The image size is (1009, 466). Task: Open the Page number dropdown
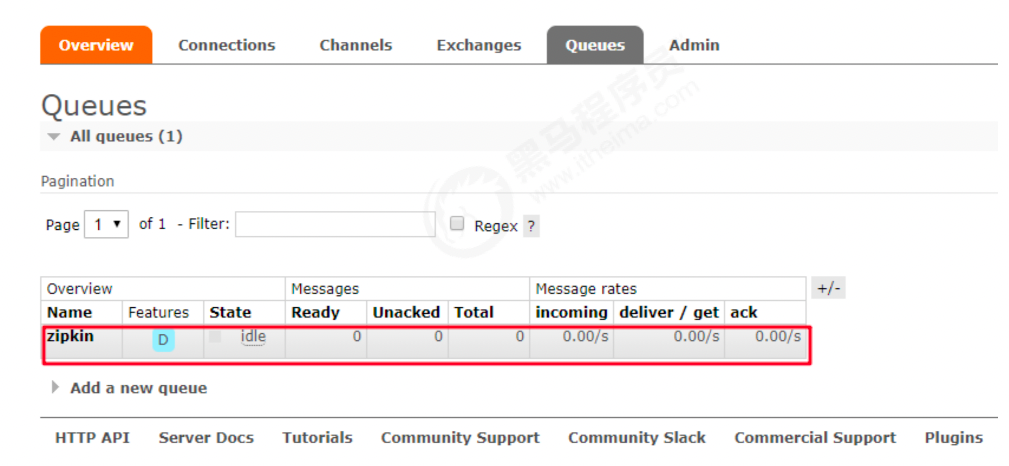[x=107, y=224]
